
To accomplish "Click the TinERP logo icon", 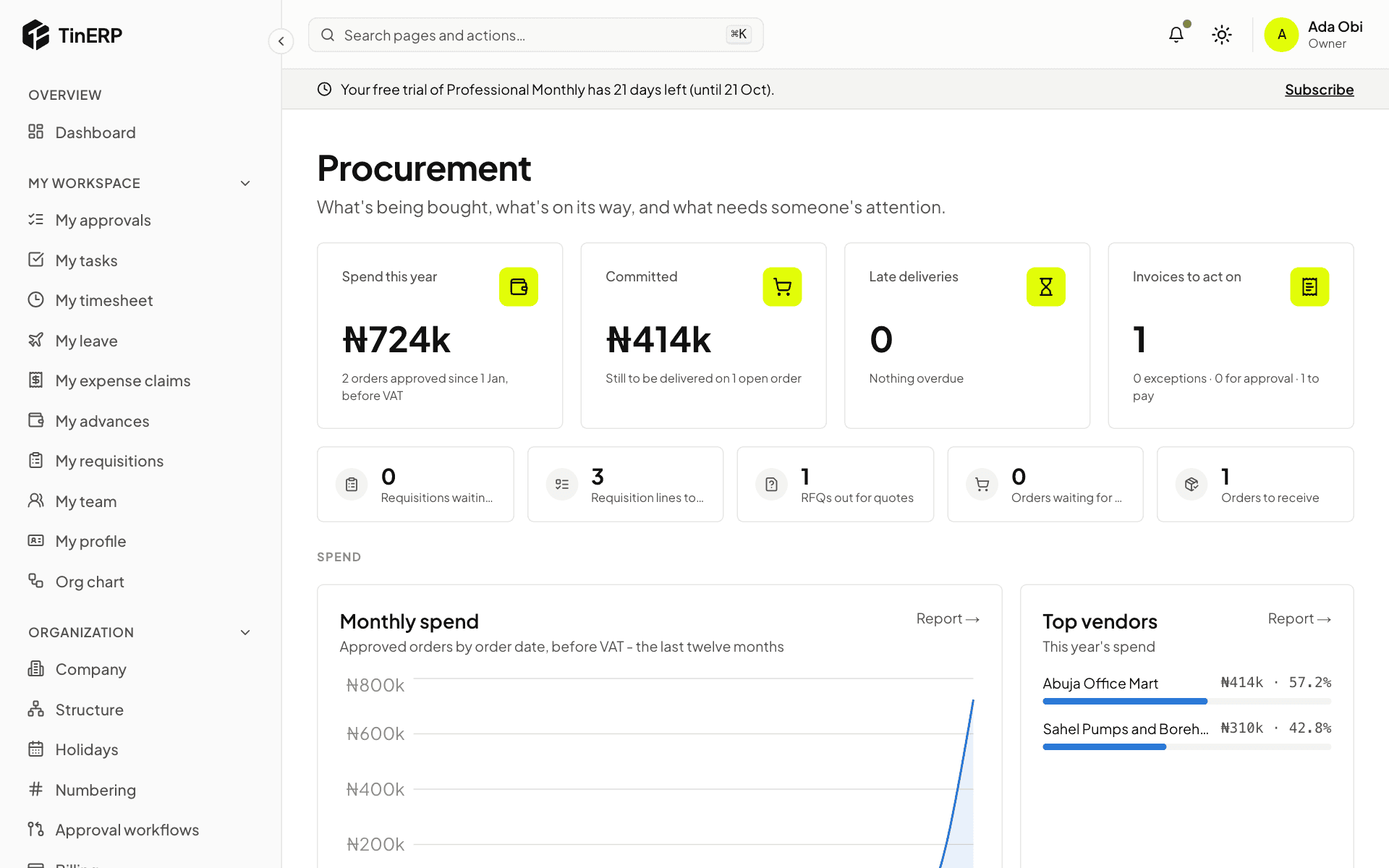I will point(35,35).
